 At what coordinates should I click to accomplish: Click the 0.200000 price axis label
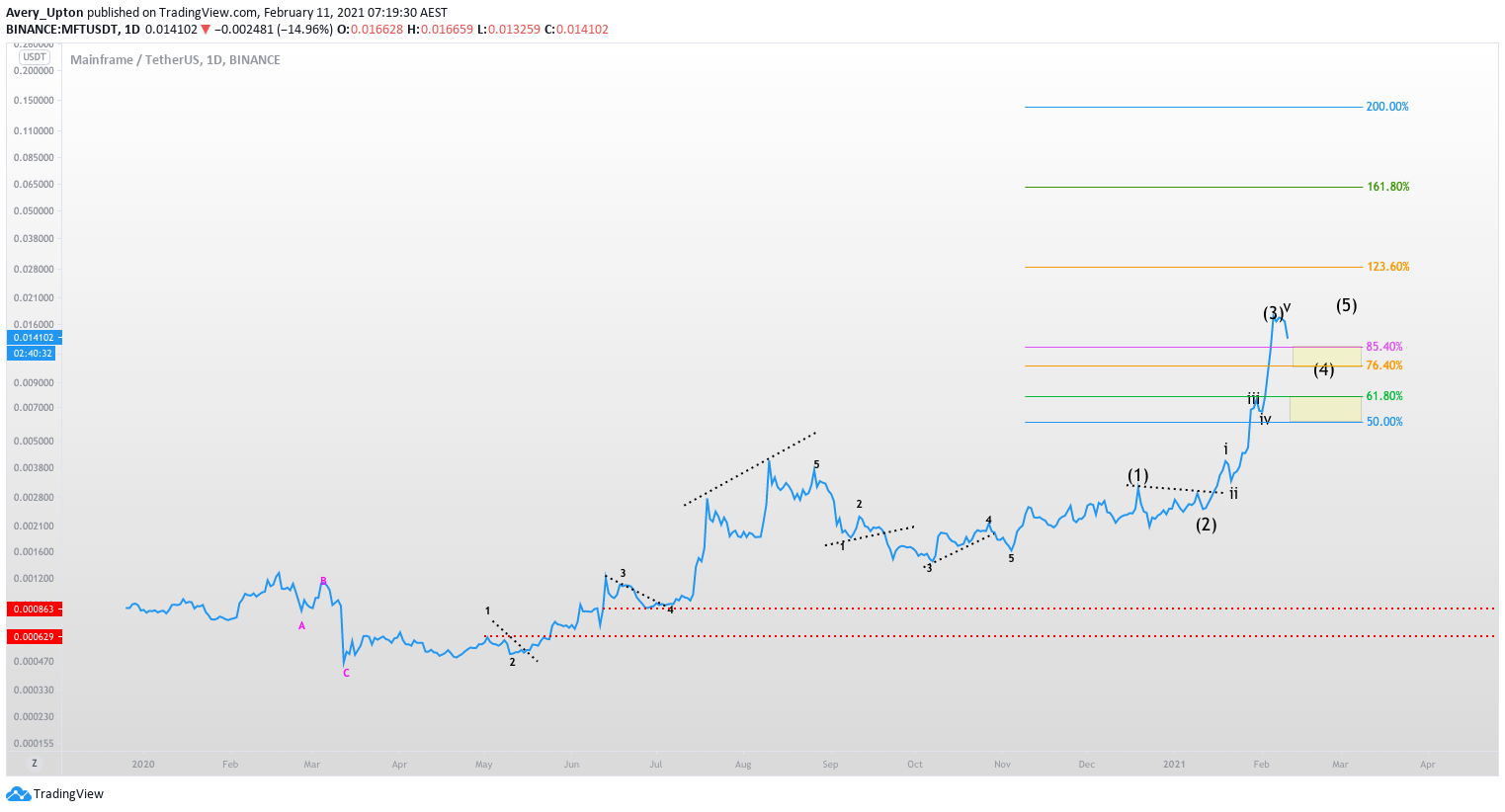34,71
